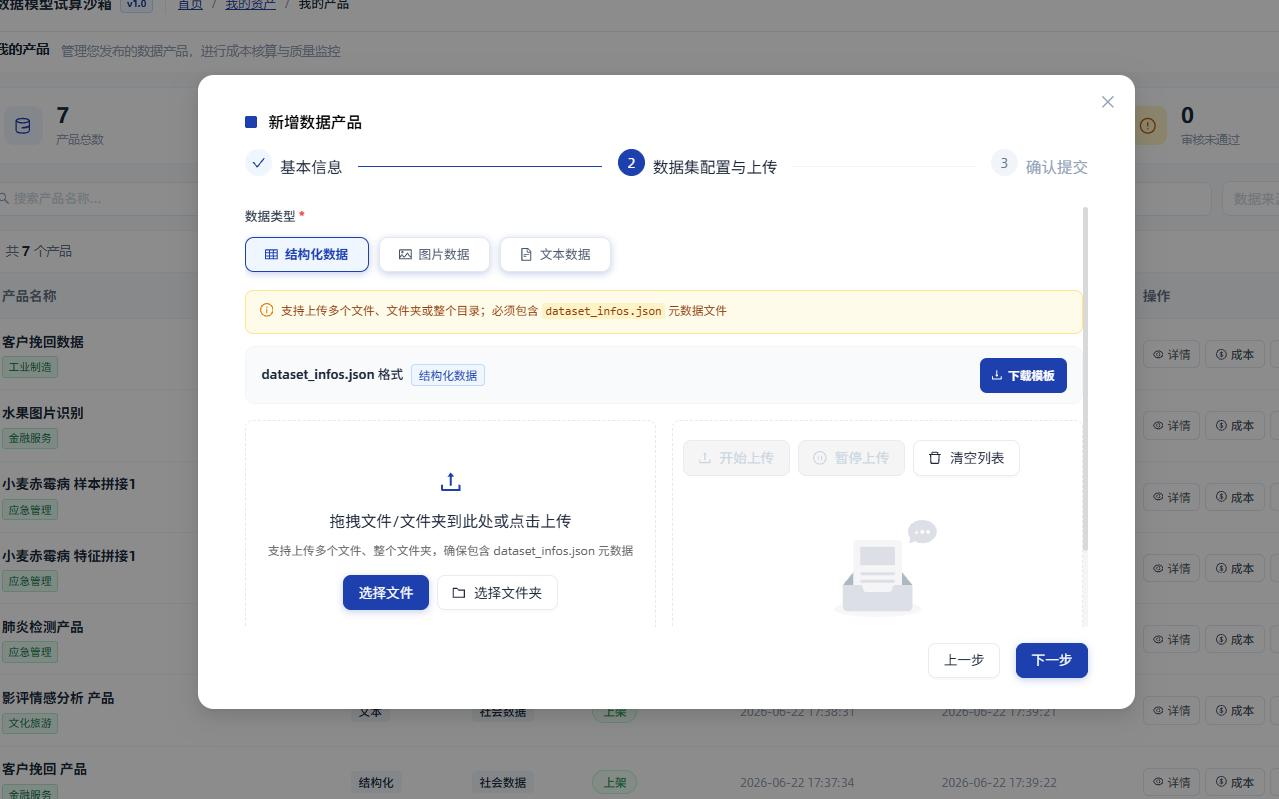Click the database icon next to 产品总数
This screenshot has height=799, width=1279.
[x=23, y=126]
